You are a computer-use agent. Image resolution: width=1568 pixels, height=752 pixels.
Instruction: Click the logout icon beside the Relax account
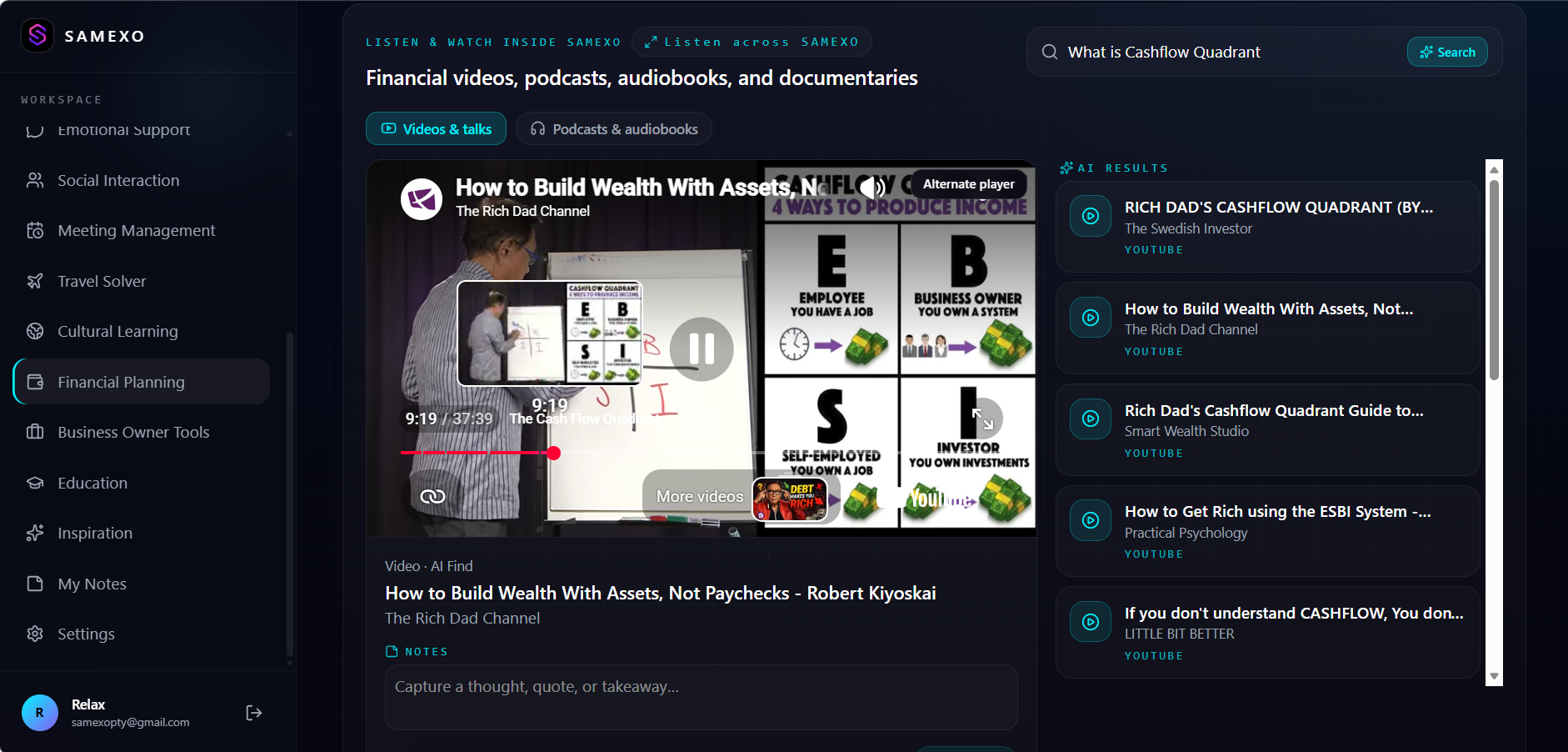point(254,712)
